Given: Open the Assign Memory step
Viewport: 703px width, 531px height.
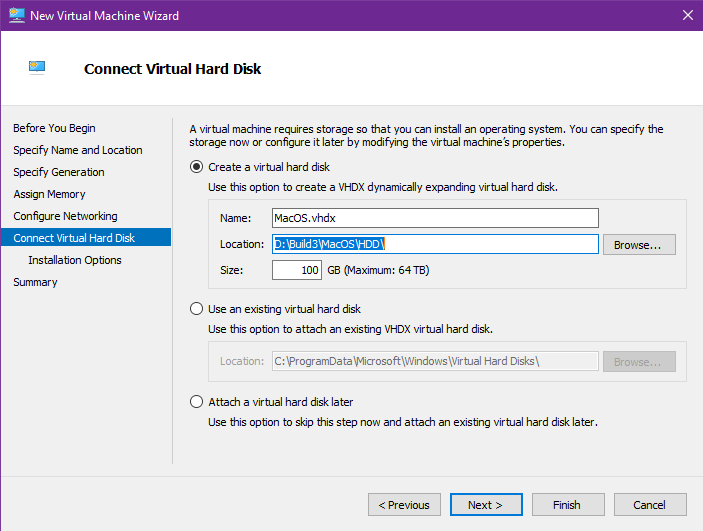Looking at the screenshot, I should tap(49, 194).
